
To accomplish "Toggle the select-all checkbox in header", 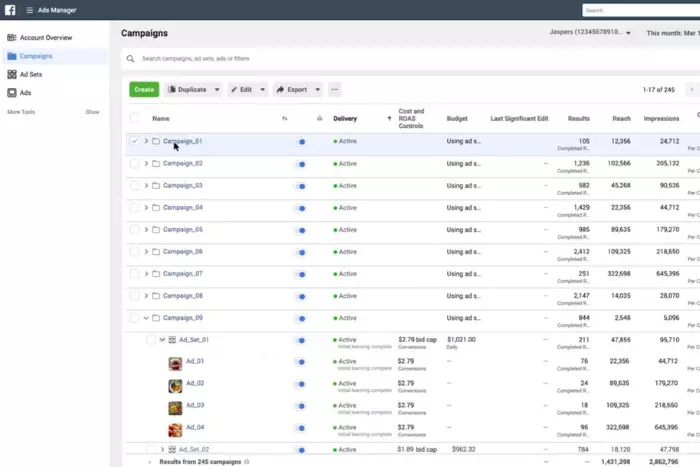I will coord(134,118).
